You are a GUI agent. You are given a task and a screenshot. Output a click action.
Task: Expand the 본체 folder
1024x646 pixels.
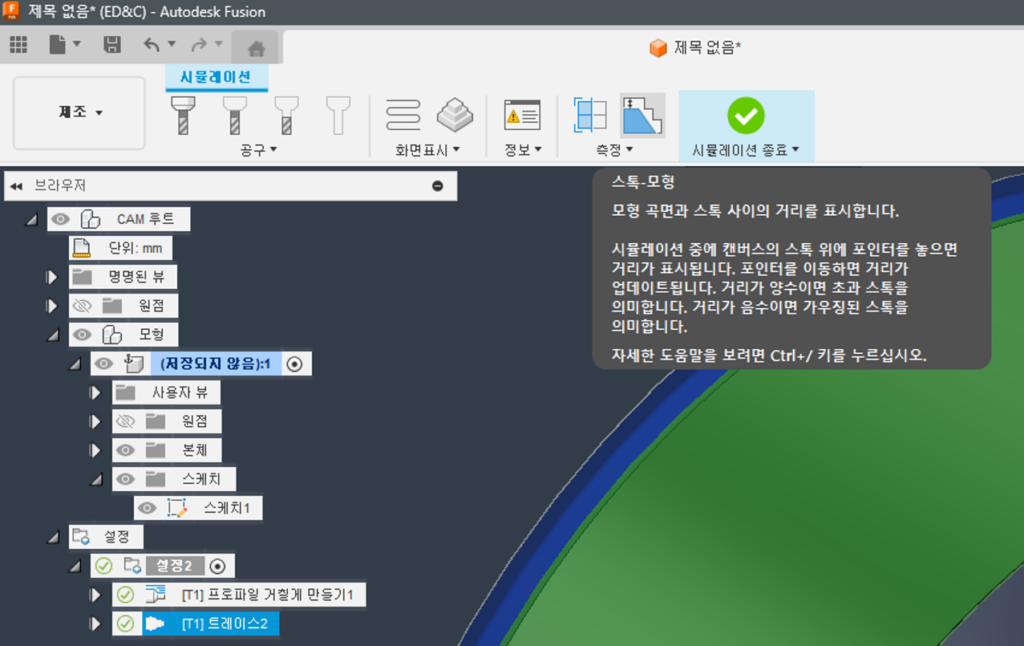[96, 450]
